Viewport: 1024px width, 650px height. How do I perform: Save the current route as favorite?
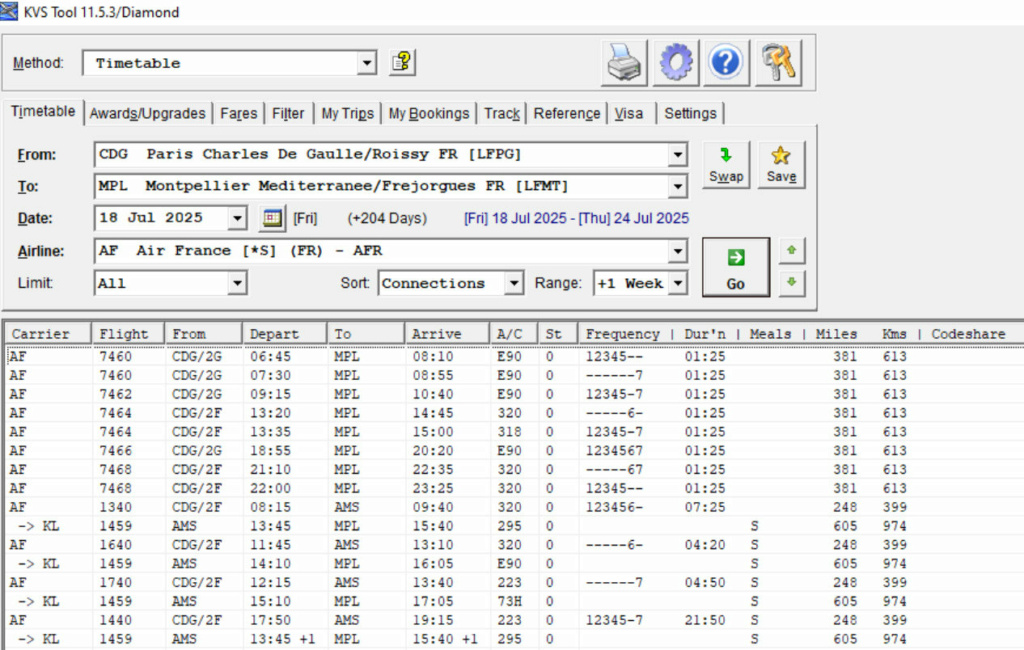pyautogui.click(x=781, y=165)
